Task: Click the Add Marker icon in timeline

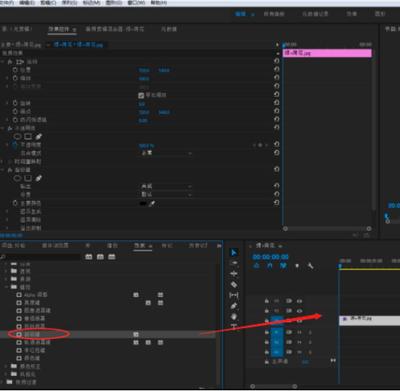Action: pyautogui.click(x=297, y=266)
